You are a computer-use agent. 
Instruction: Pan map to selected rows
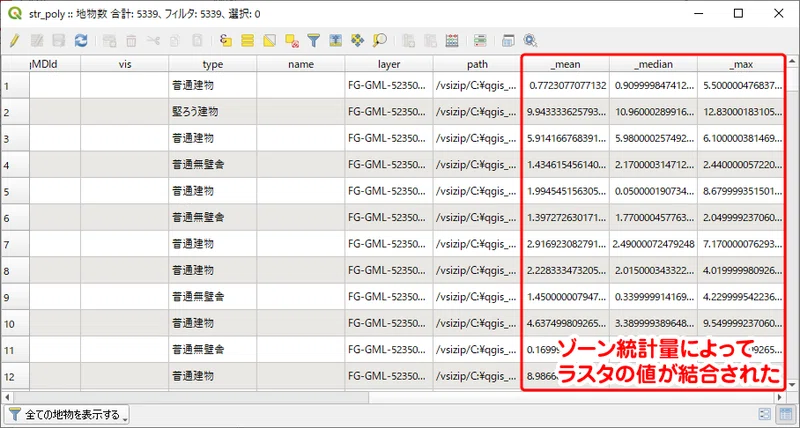pyautogui.click(x=357, y=40)
